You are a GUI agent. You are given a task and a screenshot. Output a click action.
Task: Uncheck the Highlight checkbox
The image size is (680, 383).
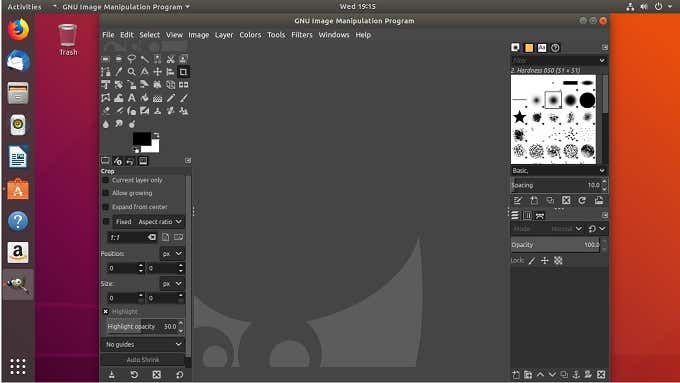pos(105,311)
